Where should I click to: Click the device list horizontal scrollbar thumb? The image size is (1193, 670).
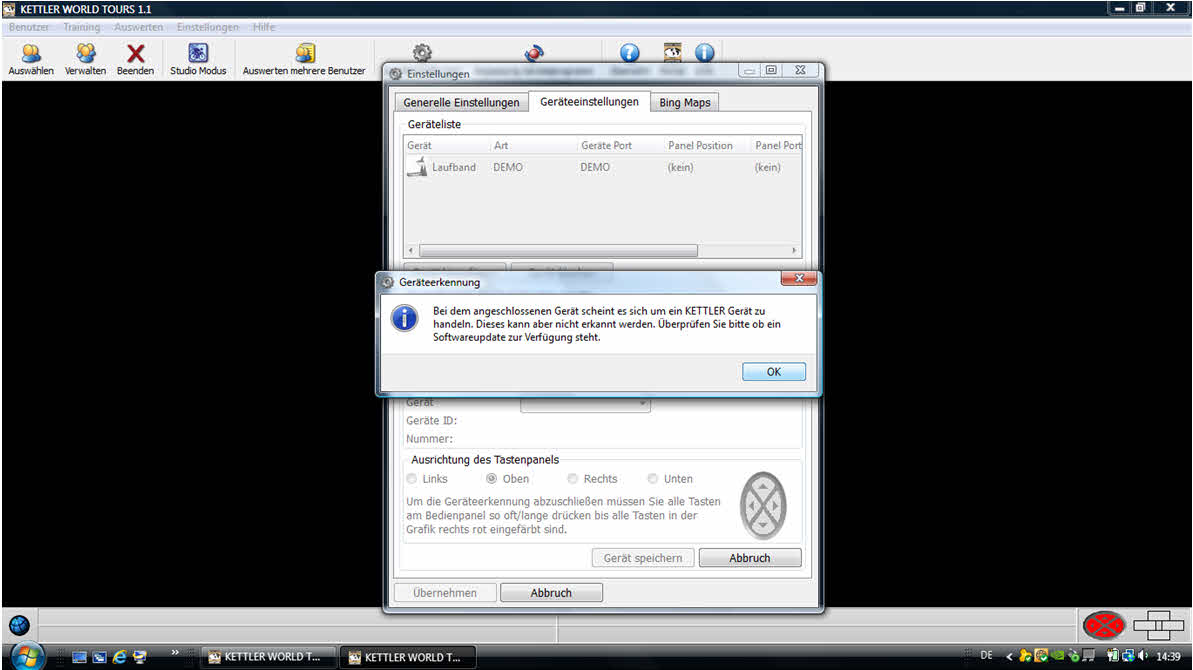558,250
